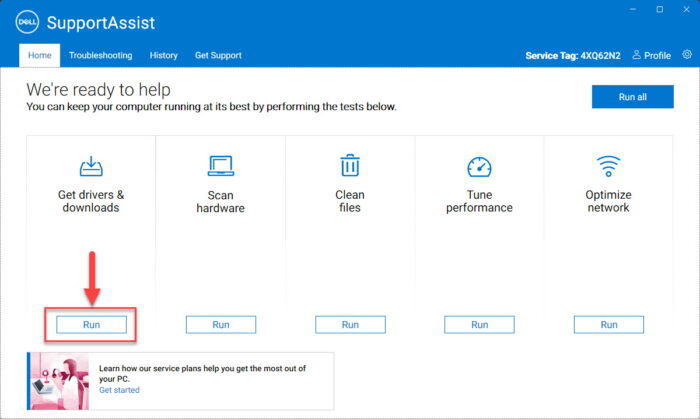
Task: Click the Run all button
Action: click(633, 97)
